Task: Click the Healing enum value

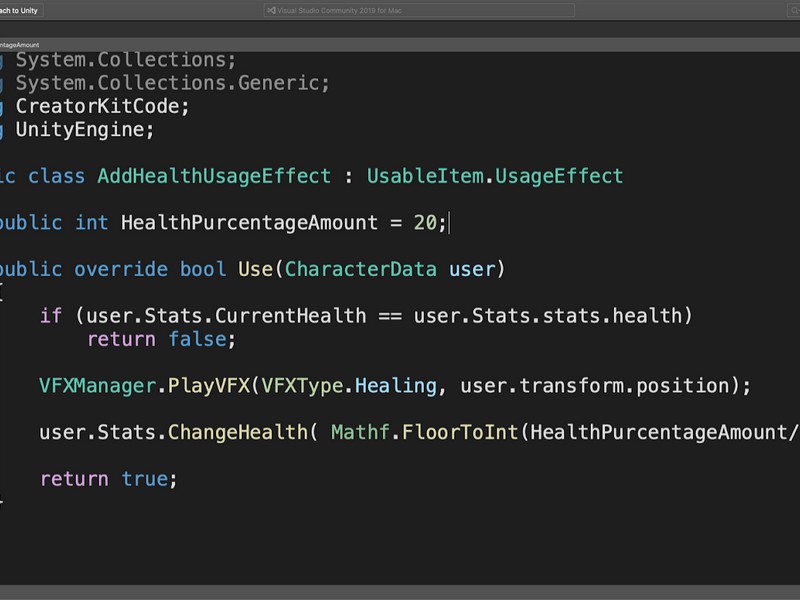Action: (x=396, y=386)
